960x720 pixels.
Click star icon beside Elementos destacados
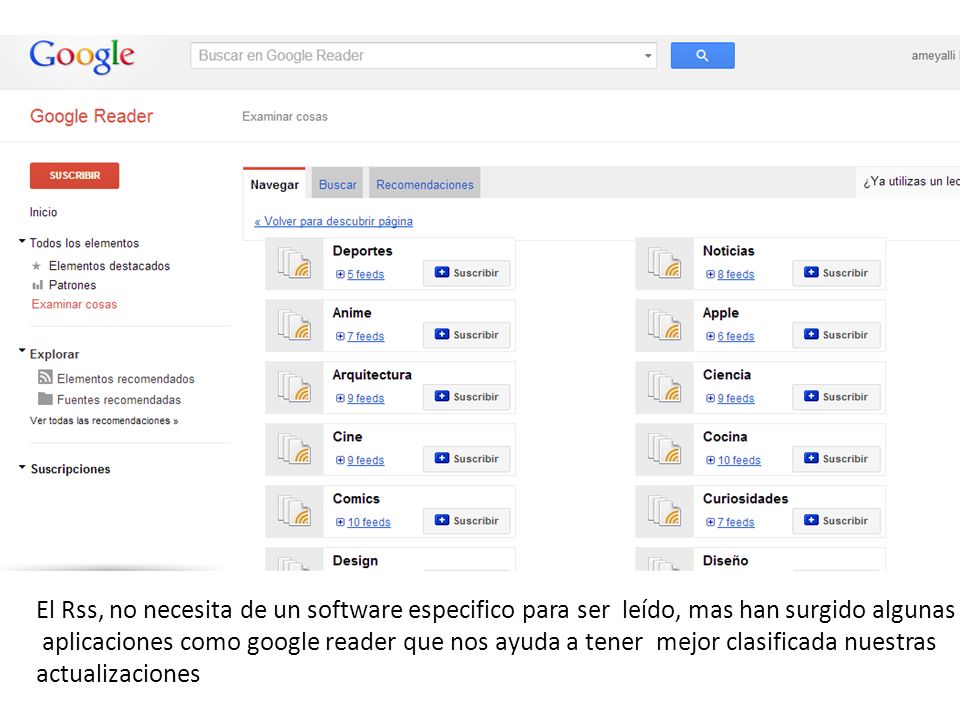click(36, 266)
